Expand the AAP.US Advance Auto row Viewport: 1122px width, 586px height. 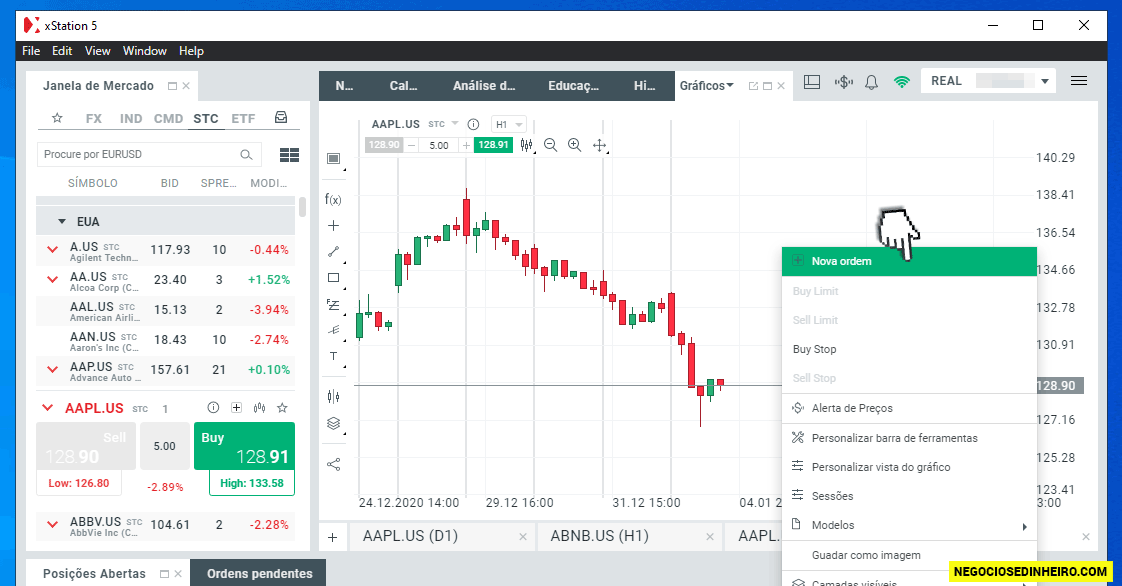pyautogui.click(x=52, y=370)
